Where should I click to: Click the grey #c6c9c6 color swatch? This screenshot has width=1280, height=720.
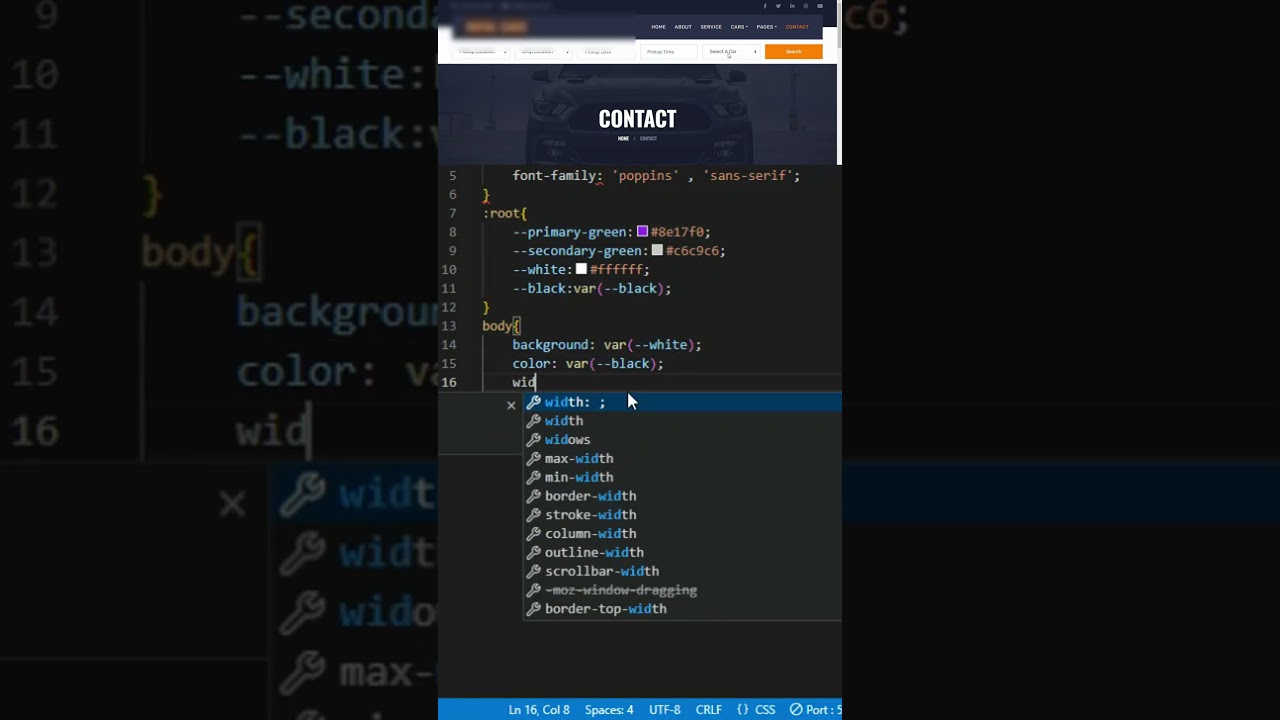657,251
